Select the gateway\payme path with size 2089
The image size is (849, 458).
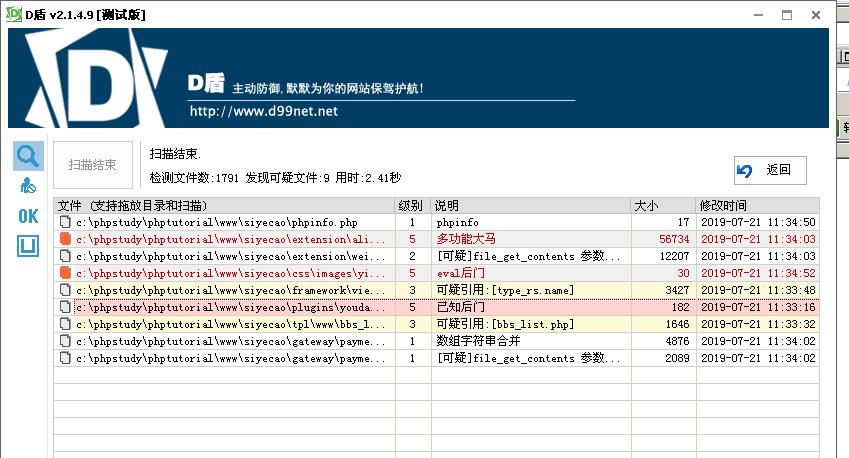231,358
